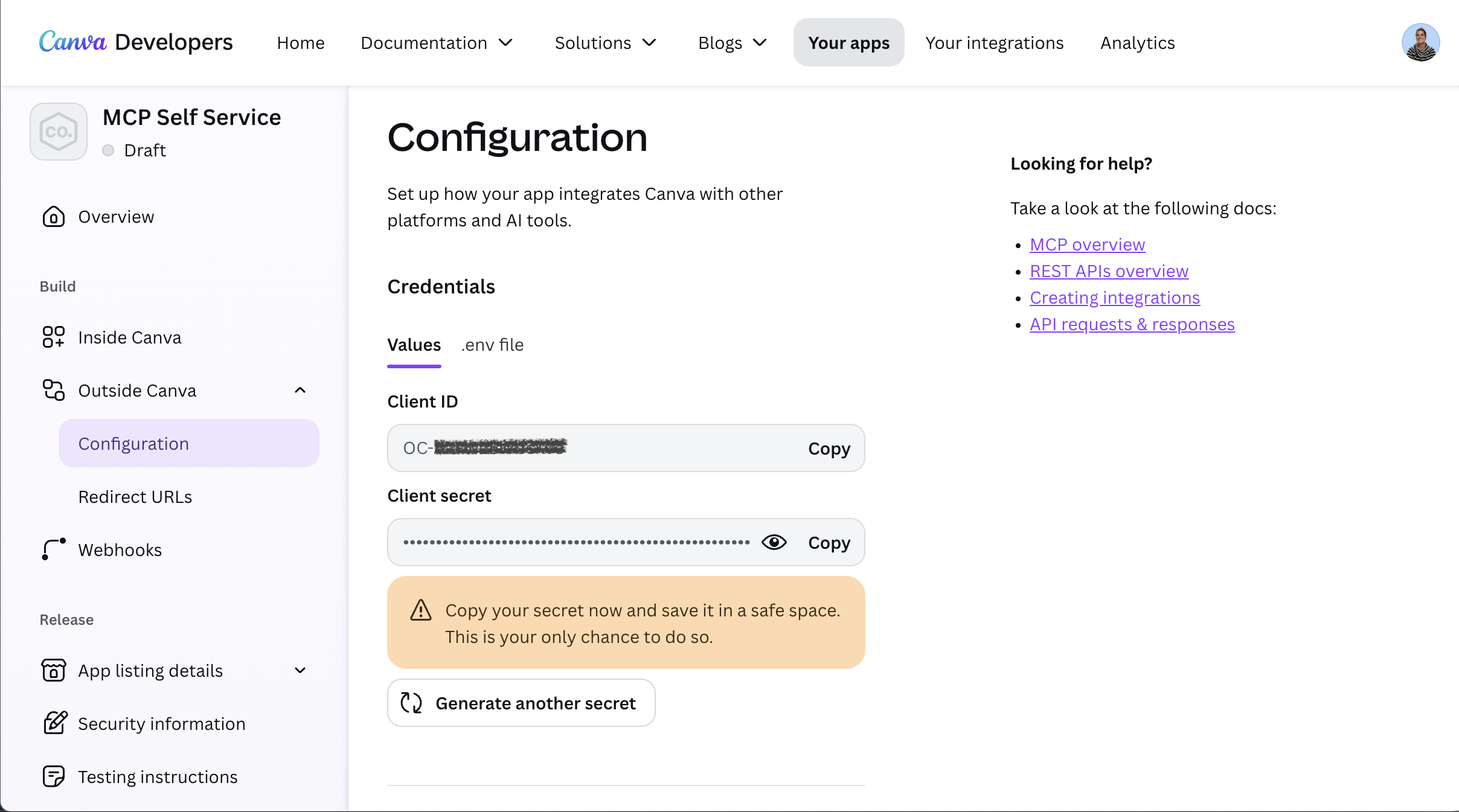Click the Inside Canva apps icon
The height and width of the screenshot is (812, 1459).
pos(54,337)
